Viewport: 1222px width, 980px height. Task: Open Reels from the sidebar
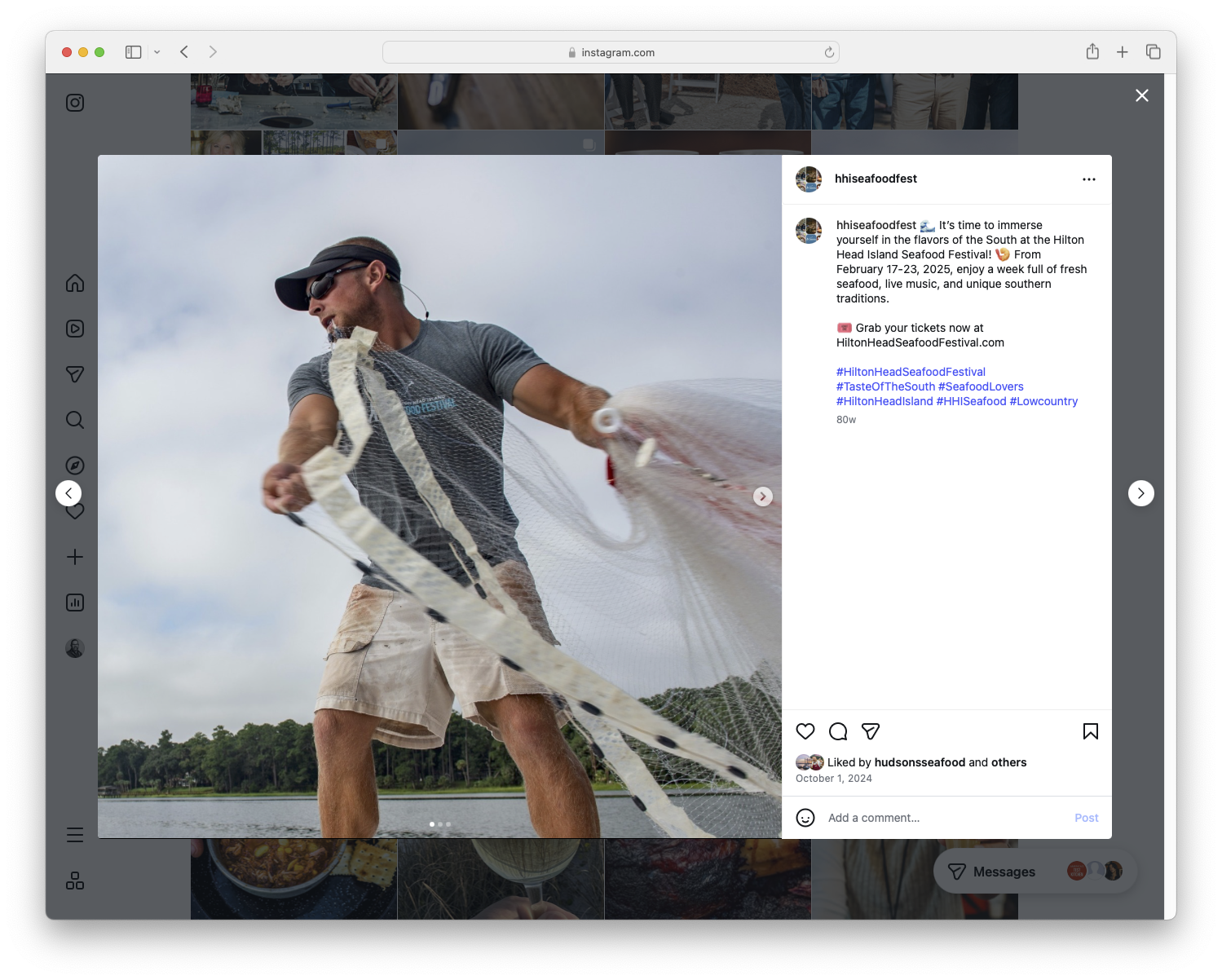74,329
